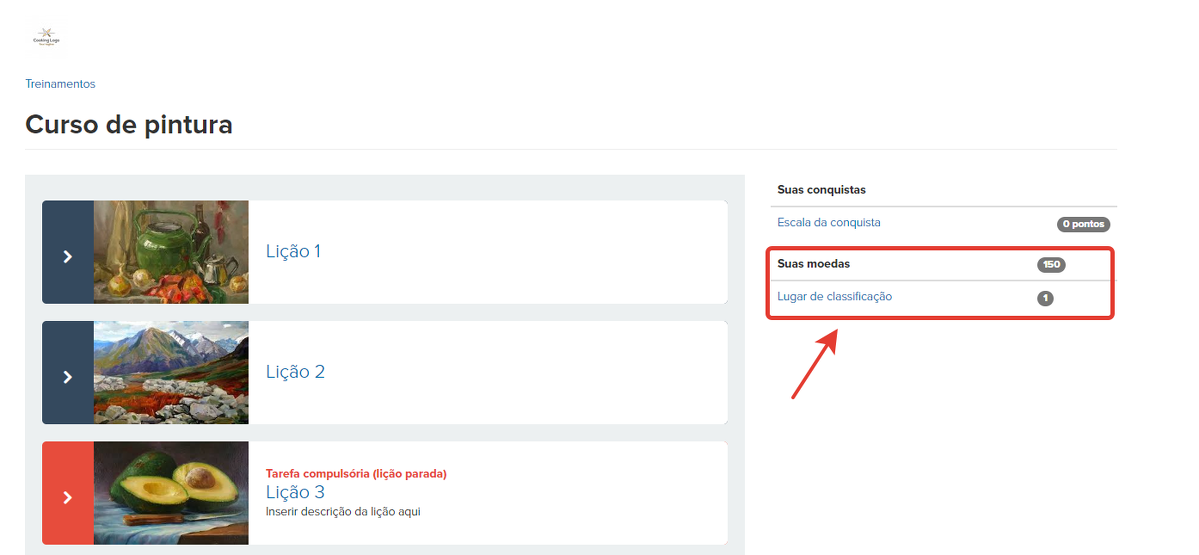1199x555 pixels.
Task: Go back to the Treinamentos breadcrumb
Action: pos(60,84)
